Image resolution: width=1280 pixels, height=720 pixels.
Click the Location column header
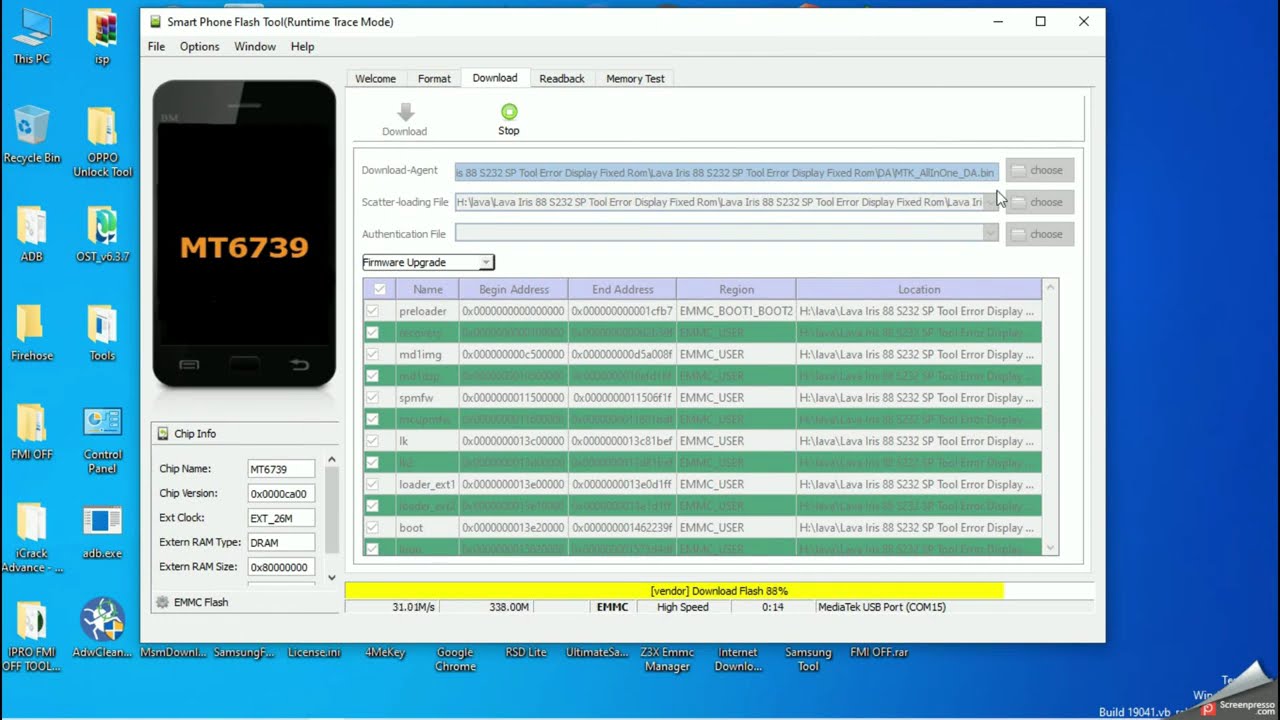point(919,289)
